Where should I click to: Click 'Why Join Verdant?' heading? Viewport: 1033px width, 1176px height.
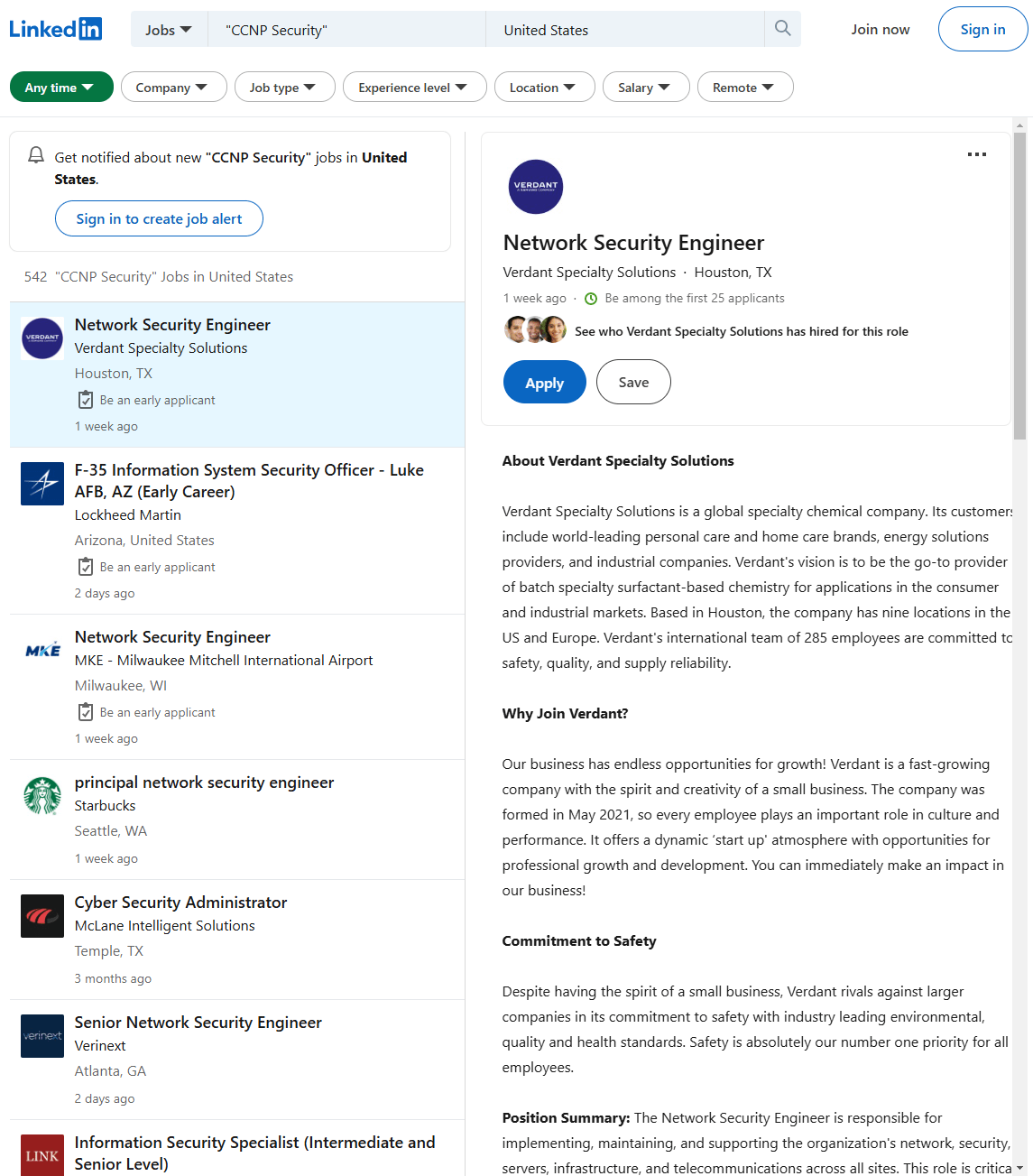coord(565,714)
